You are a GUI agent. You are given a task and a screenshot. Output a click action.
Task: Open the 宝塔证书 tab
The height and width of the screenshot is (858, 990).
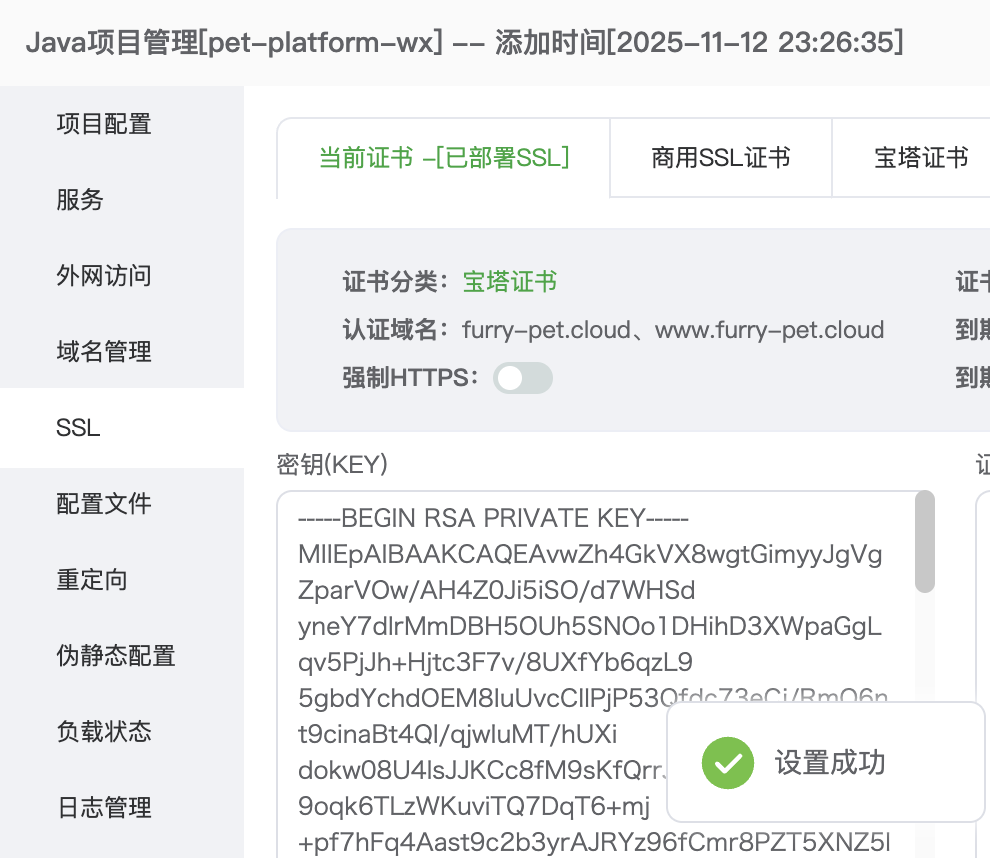921,158
